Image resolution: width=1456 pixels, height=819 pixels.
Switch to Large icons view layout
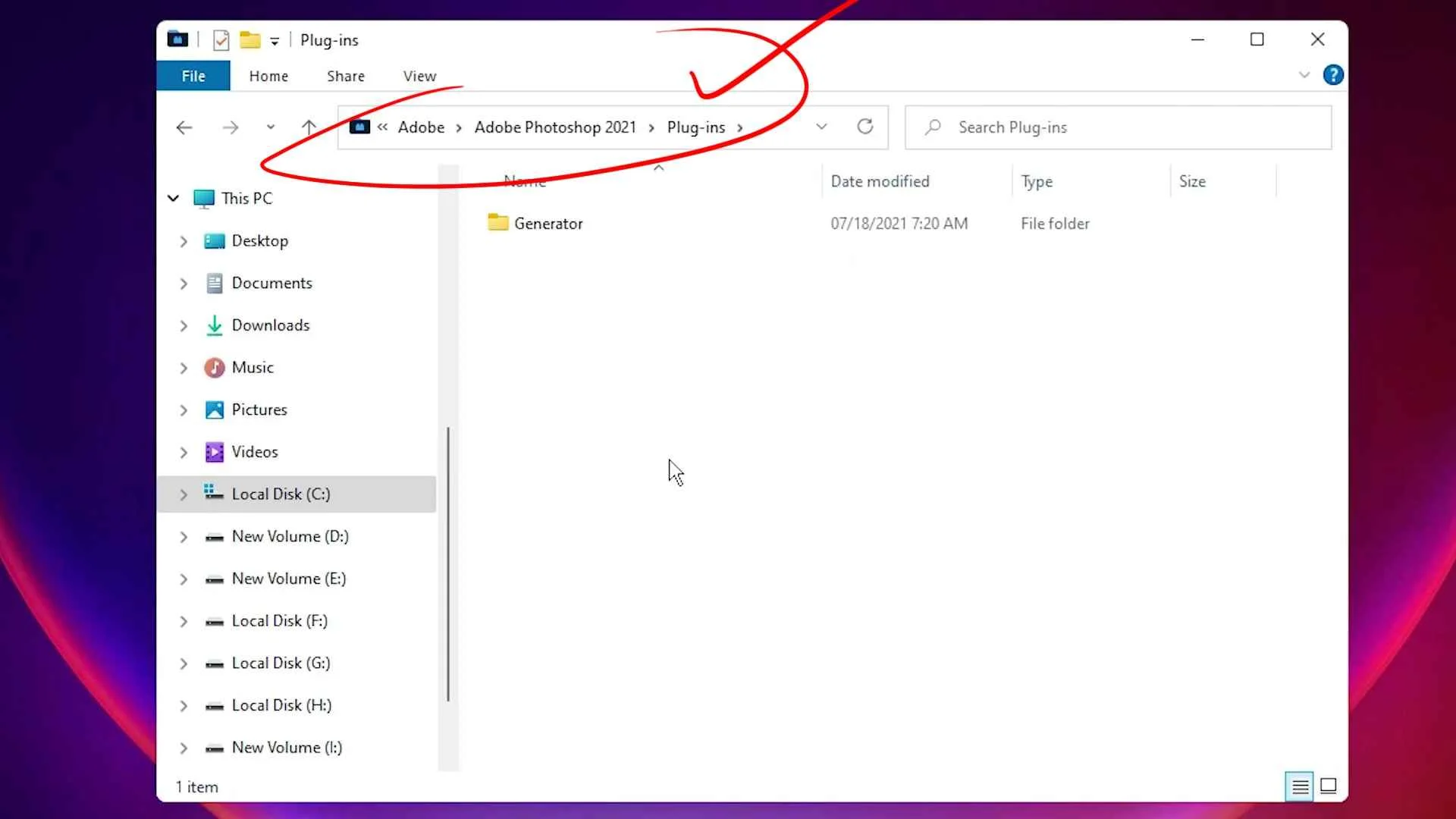1329,786
